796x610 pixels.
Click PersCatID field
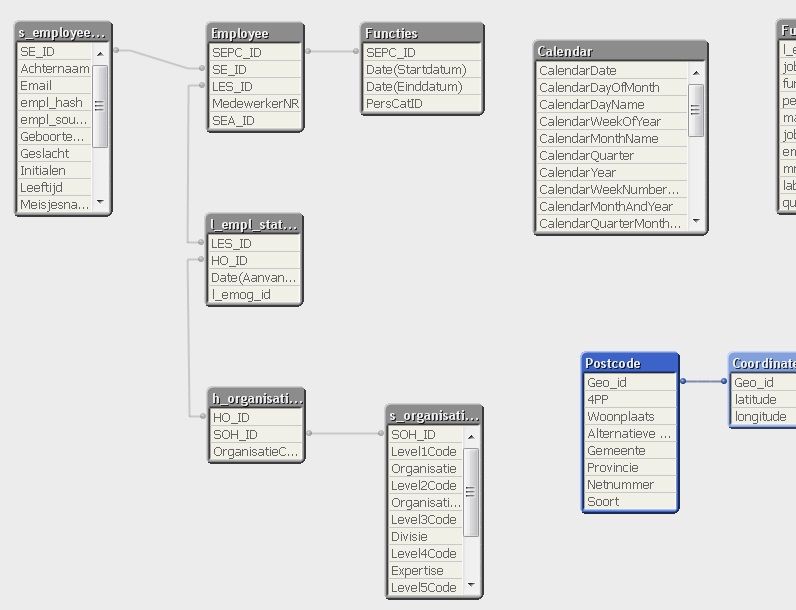(422, 104)
